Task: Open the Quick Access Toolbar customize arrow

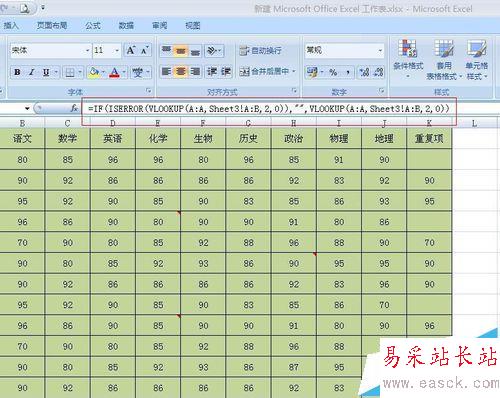Action: click(x=43, y=7)
